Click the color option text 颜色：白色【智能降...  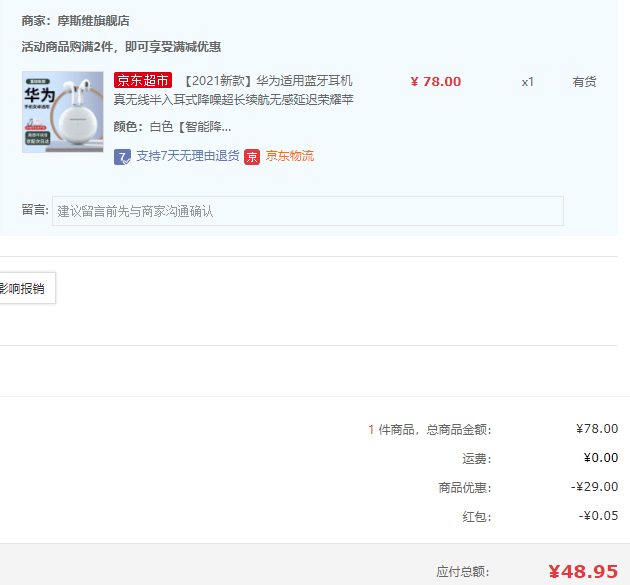point(172,127)
